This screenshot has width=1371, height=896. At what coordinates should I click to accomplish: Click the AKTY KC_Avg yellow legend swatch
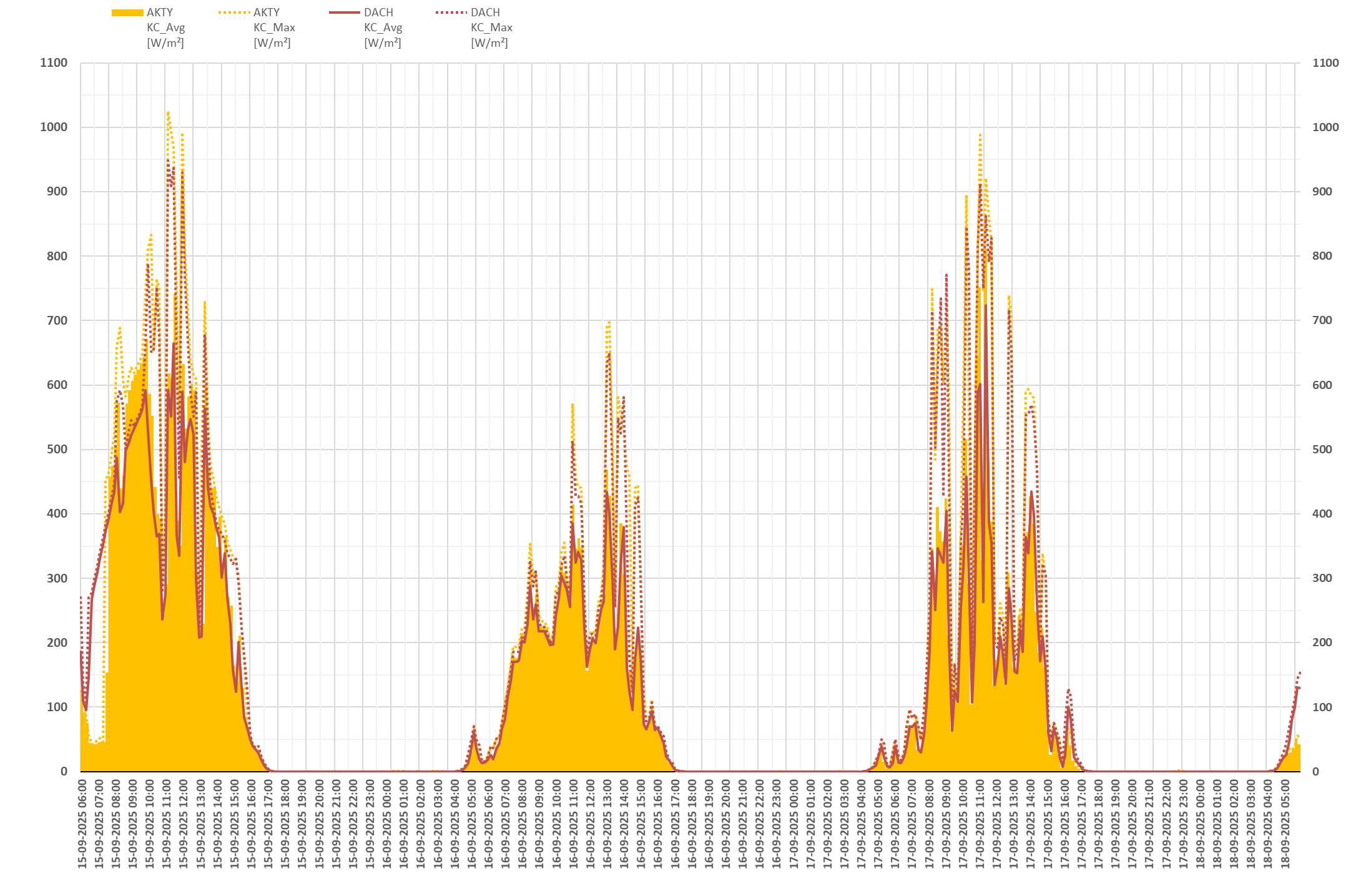pos(127,12)
